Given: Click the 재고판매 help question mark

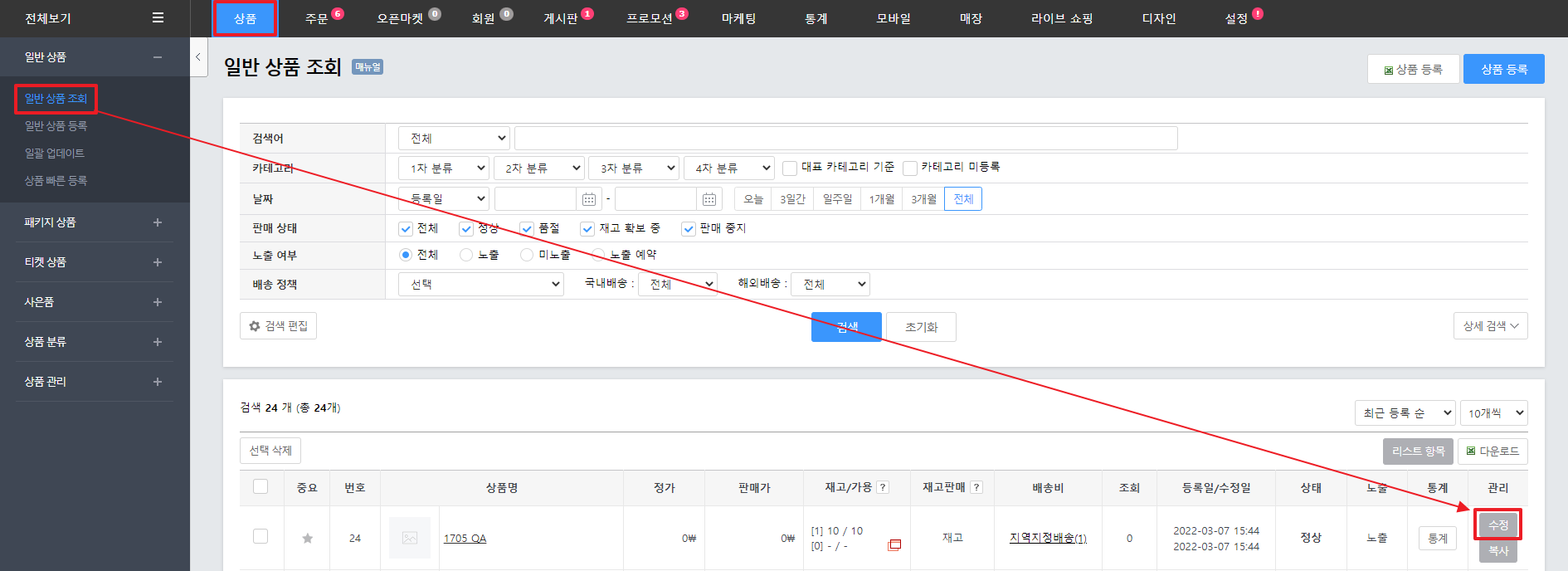Looking at the screenshot, I should pyautogui.click(x=976, y=488).
